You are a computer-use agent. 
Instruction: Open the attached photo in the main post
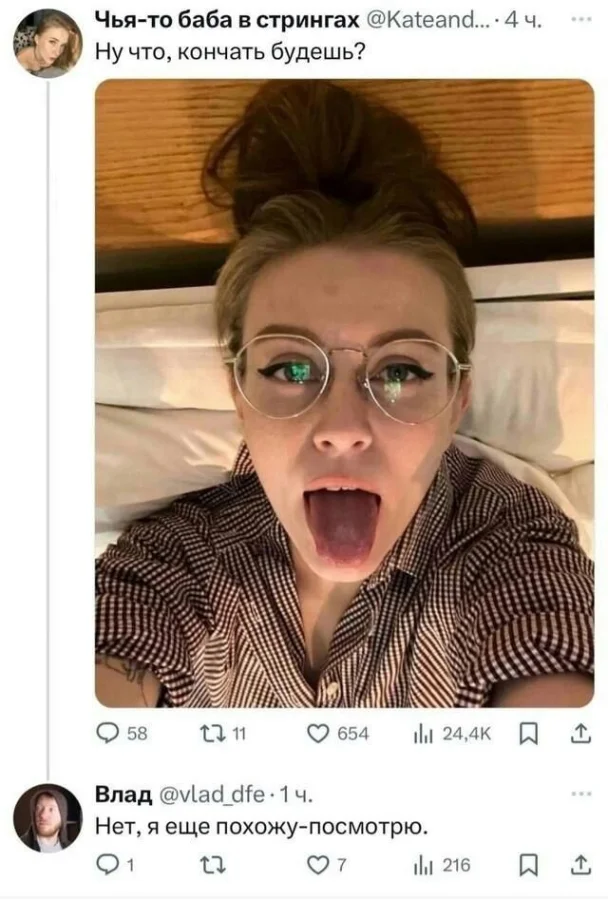(x=344, y=393)
